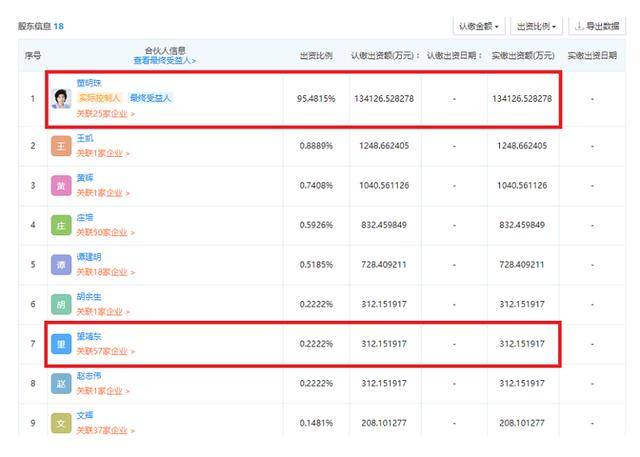Open shareholder 庄培's name link
This screenshot has height=457, width=640.
coord(85,217)
